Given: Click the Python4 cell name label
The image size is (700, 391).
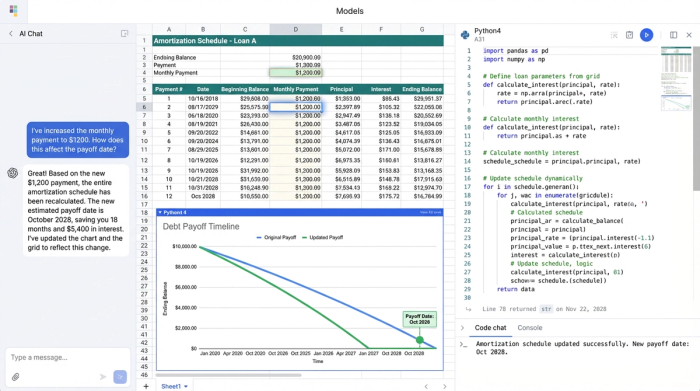Looking at the screenshot, I should pos(487,31).
